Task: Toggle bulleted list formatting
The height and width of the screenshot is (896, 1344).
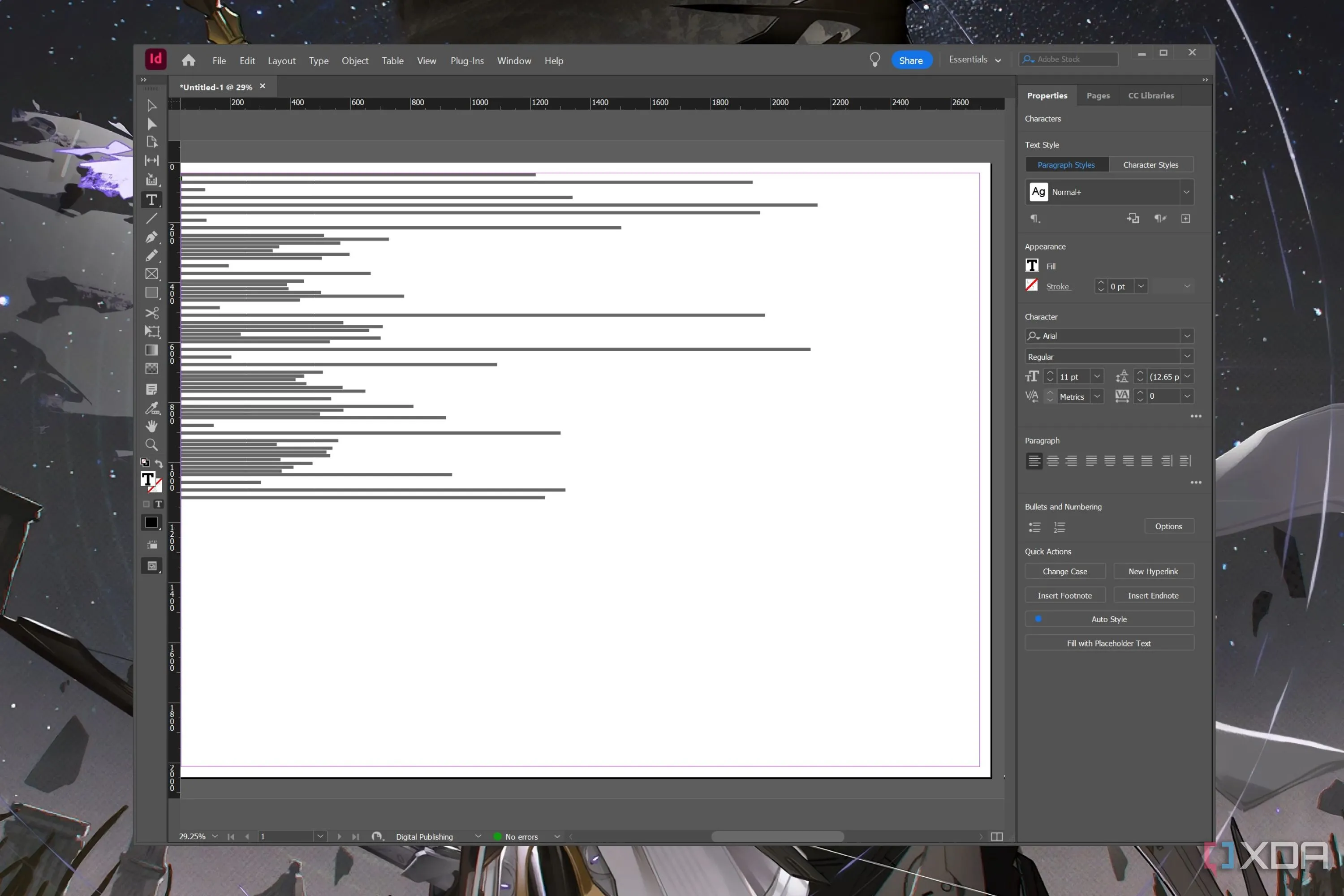Action: click(x=1034, y=527)
